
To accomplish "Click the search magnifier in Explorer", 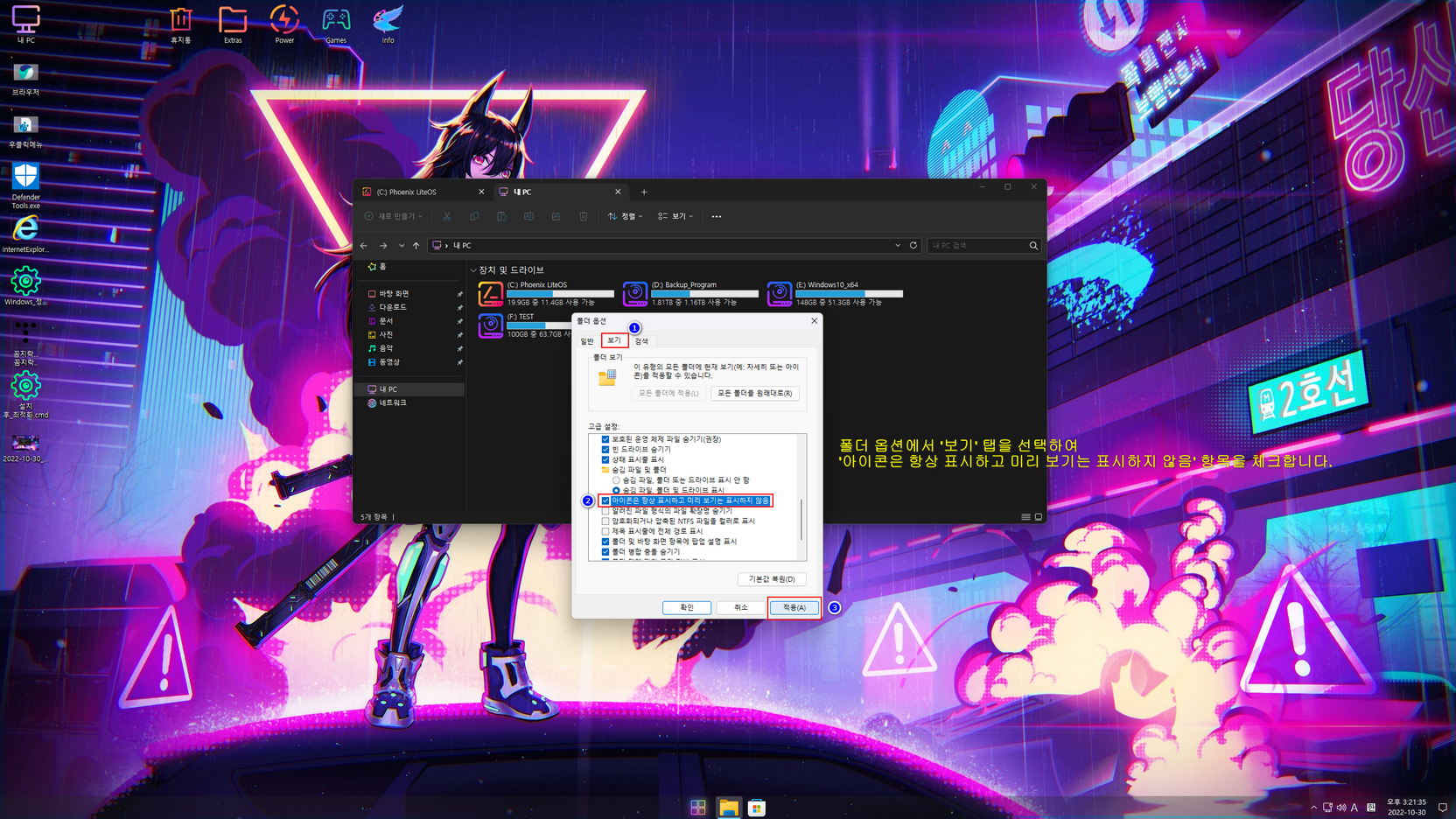I will point(1033,246).
